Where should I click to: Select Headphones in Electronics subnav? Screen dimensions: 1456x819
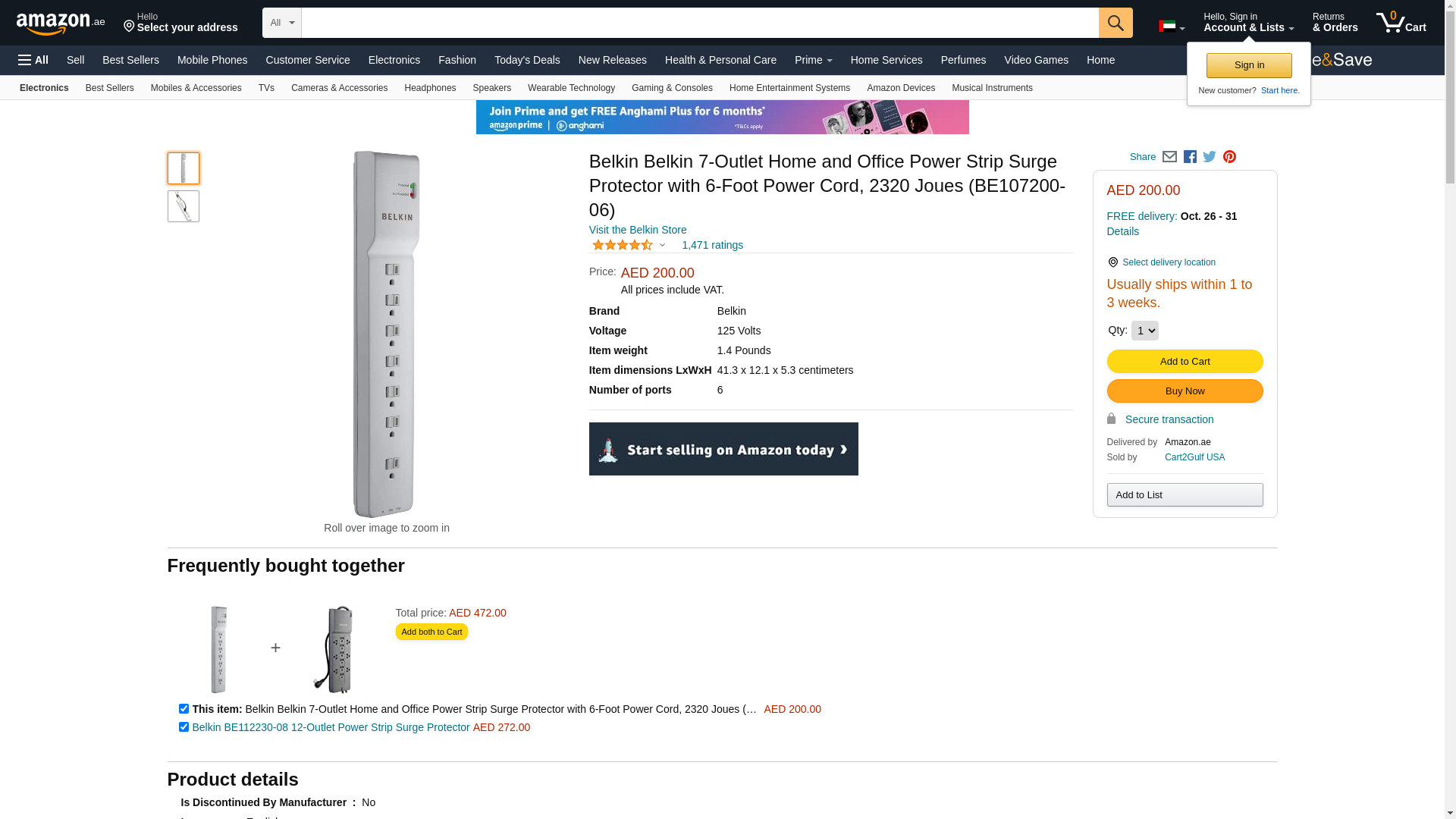(430, 88)
